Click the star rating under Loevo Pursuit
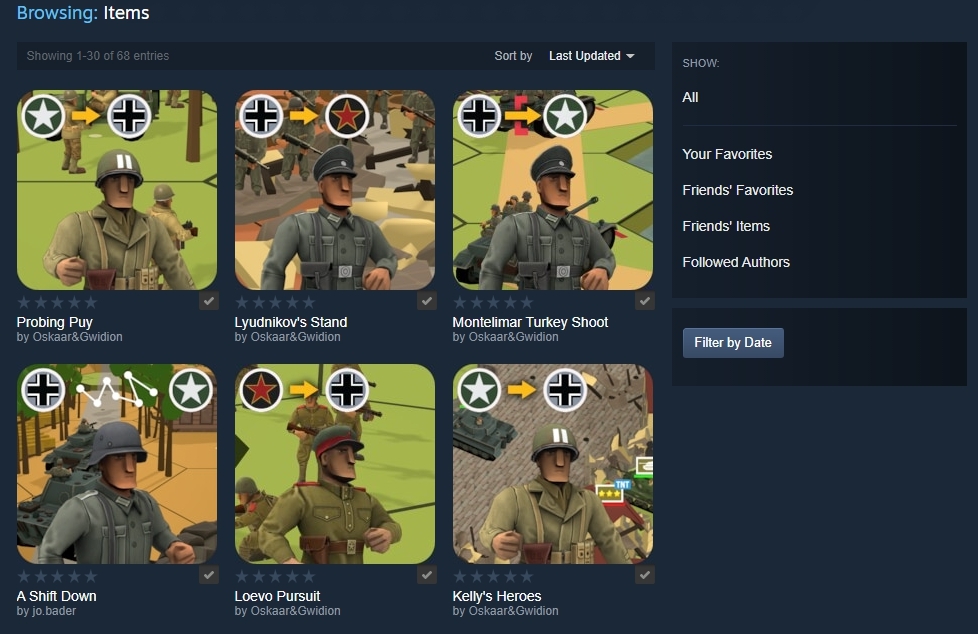978x634 pixels. pos(274,577)
